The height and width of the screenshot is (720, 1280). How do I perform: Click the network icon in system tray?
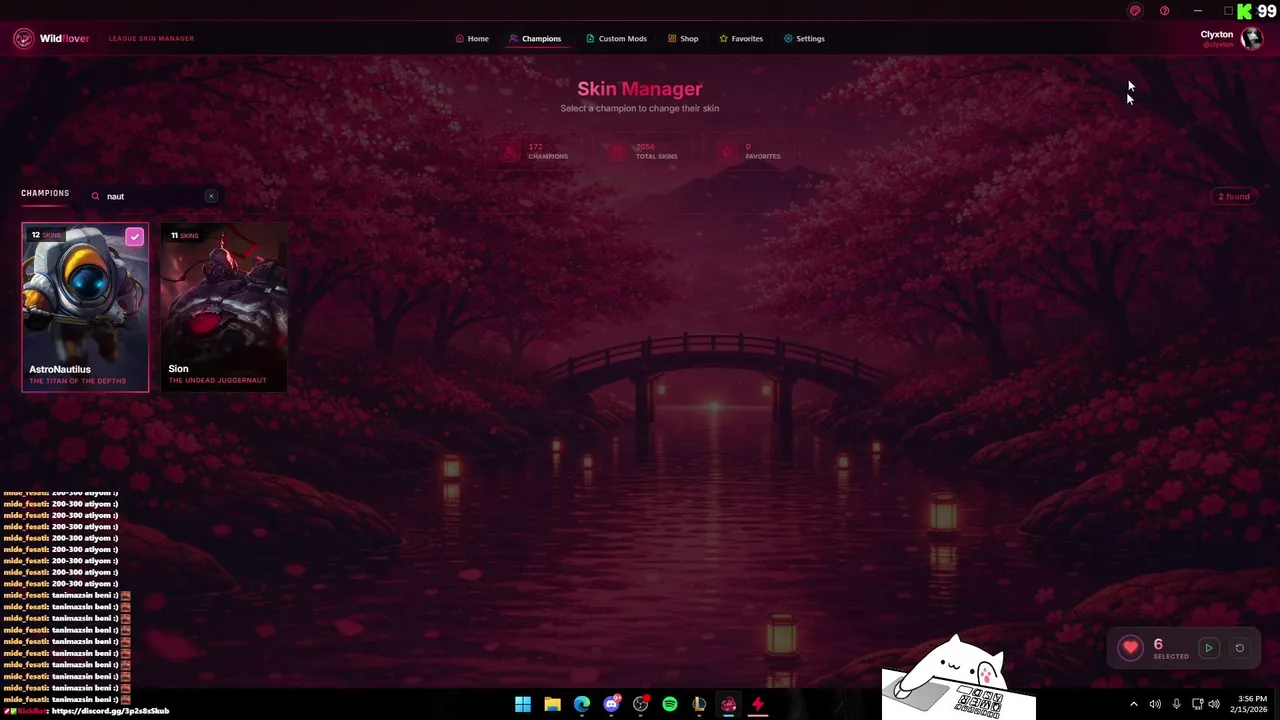click(1197, 704)
